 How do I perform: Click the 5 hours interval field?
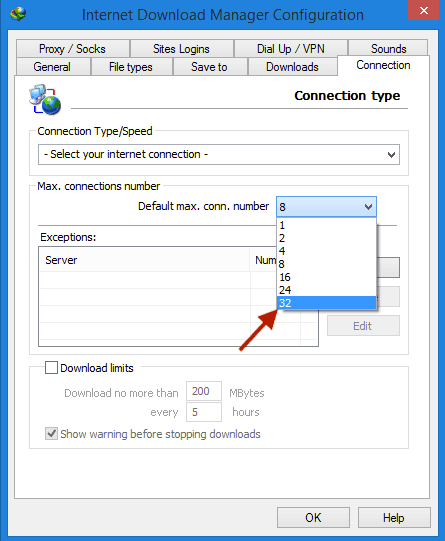click(204, 412)
